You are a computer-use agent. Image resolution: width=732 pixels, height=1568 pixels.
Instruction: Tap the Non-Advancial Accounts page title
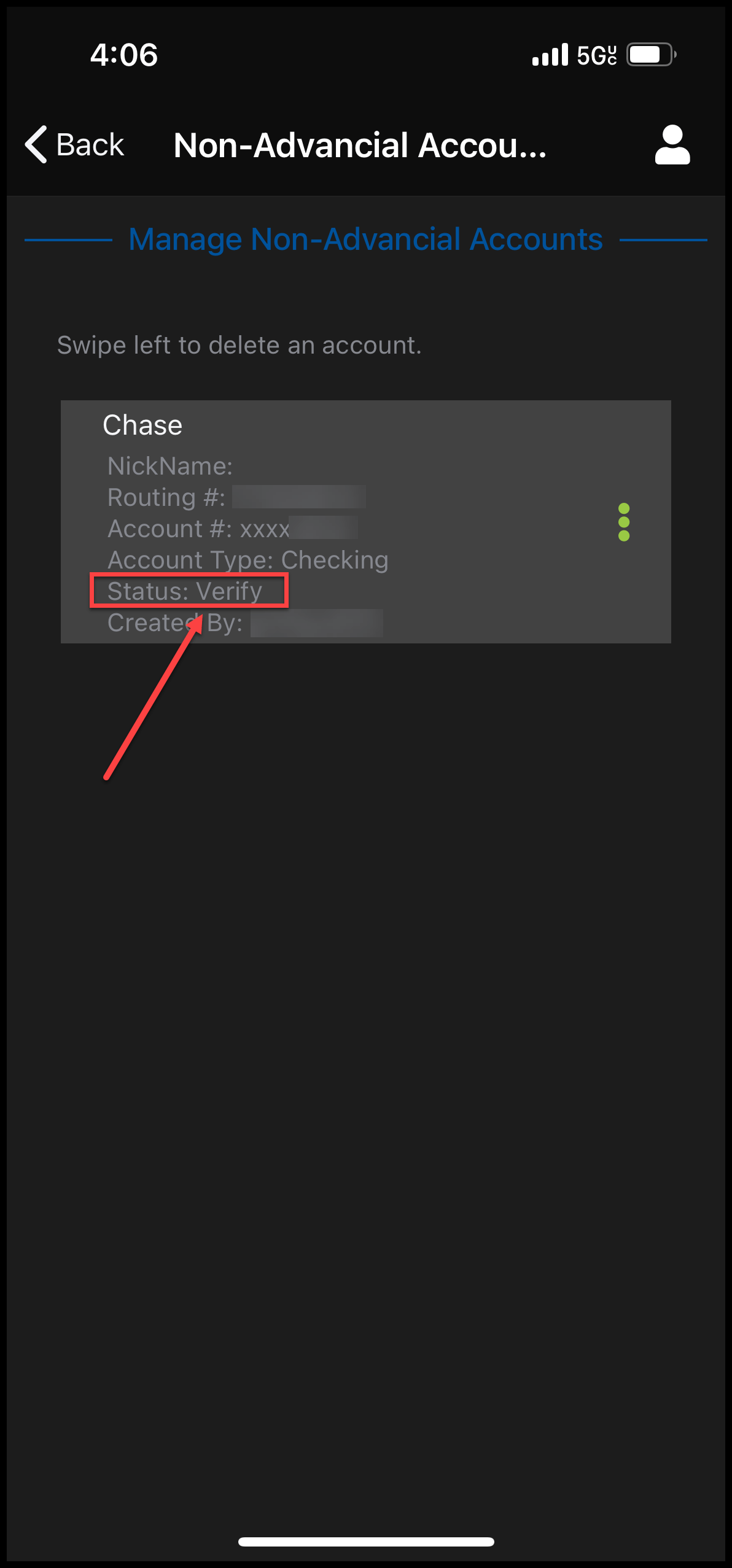(x=360, y=146)
